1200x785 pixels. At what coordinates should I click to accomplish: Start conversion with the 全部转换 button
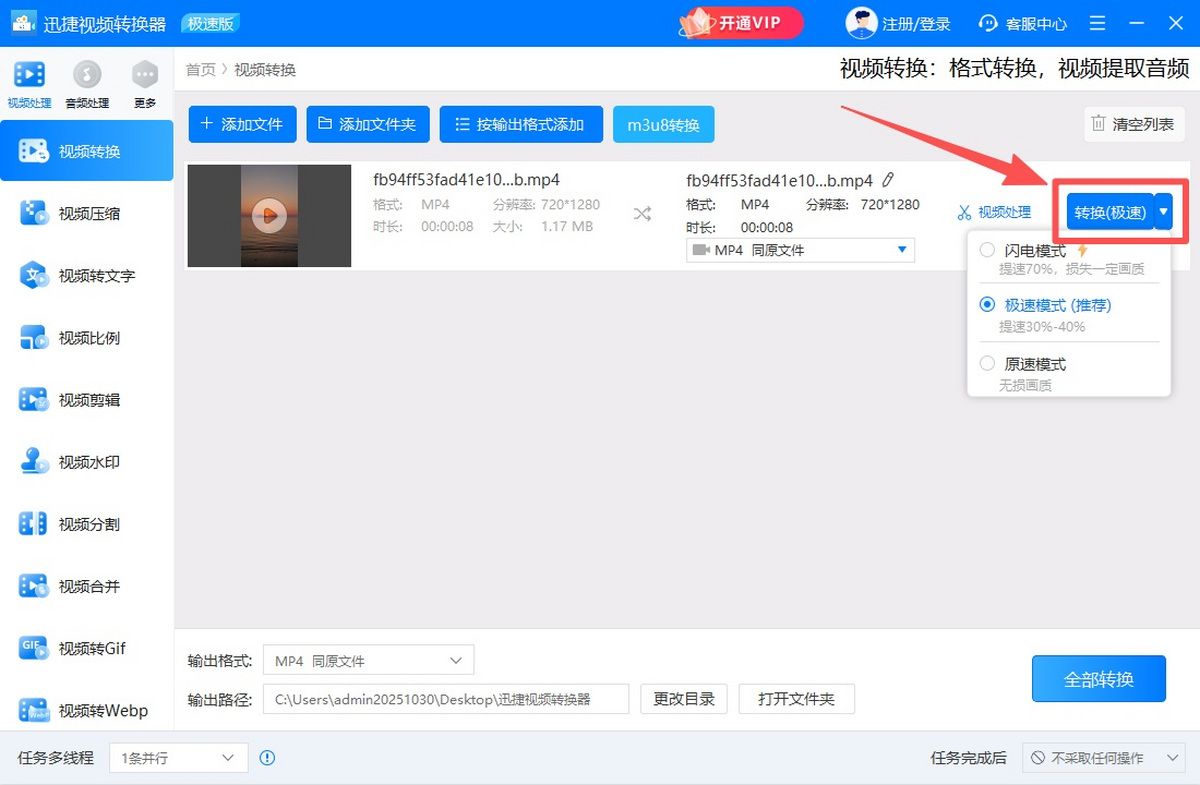click(x=1098, y=678)
